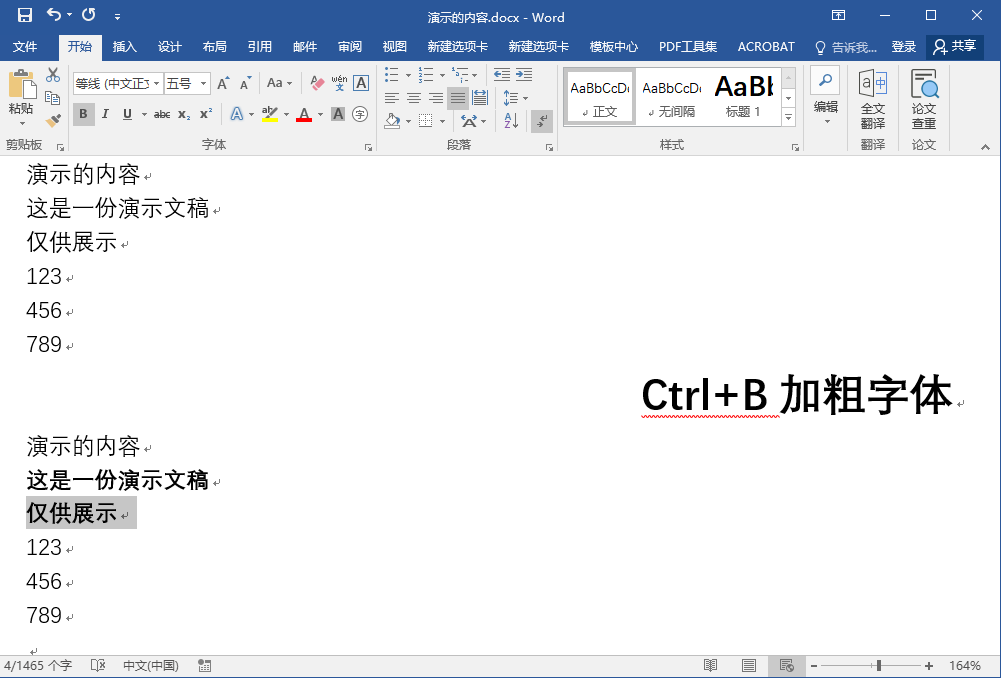
Task: Click the word count 4/1465 个字
Action: [38, 666]
